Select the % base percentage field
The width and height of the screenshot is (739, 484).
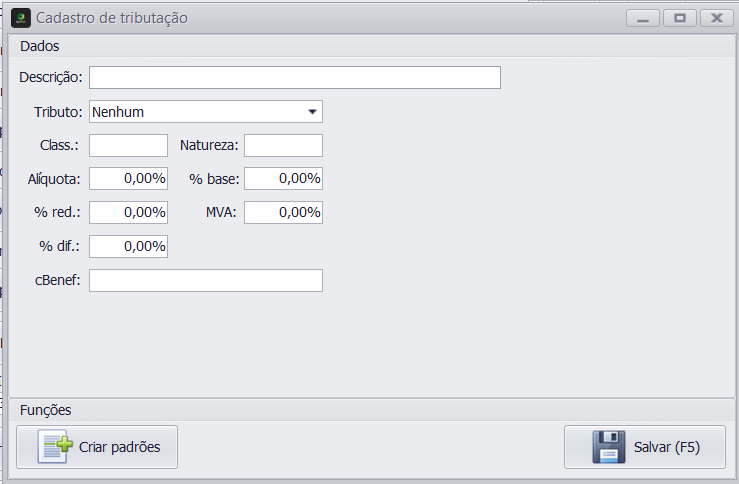283,179
